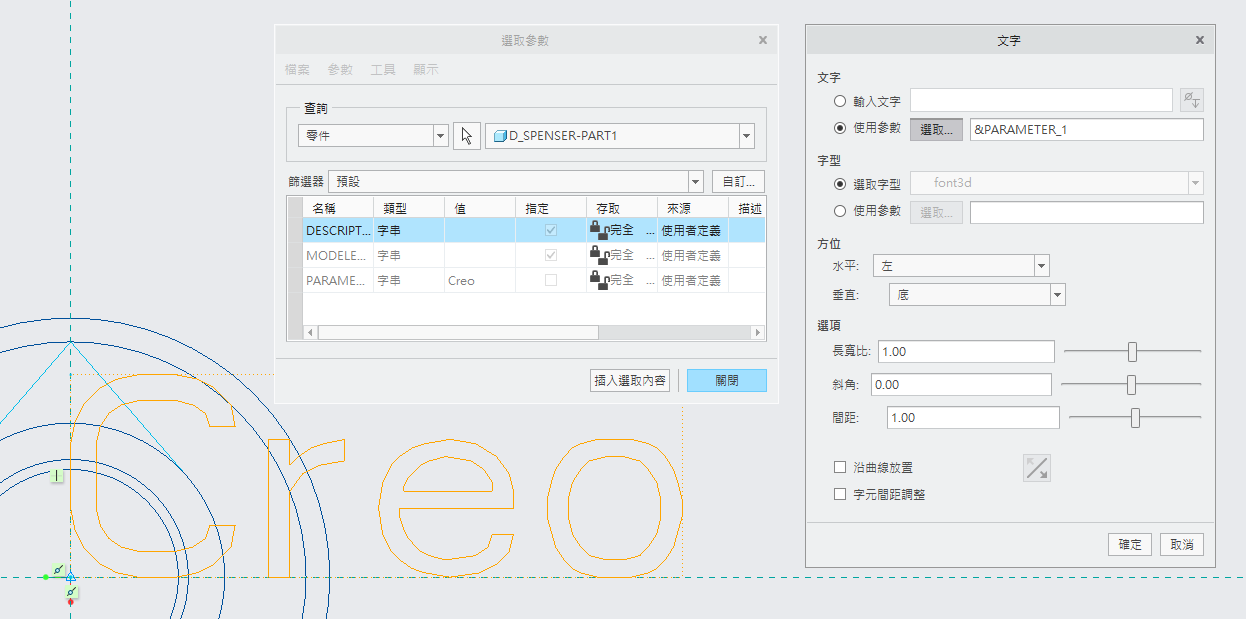
Task: Enable the 字元間距調整 checkbox
Action: pos(840,494)
